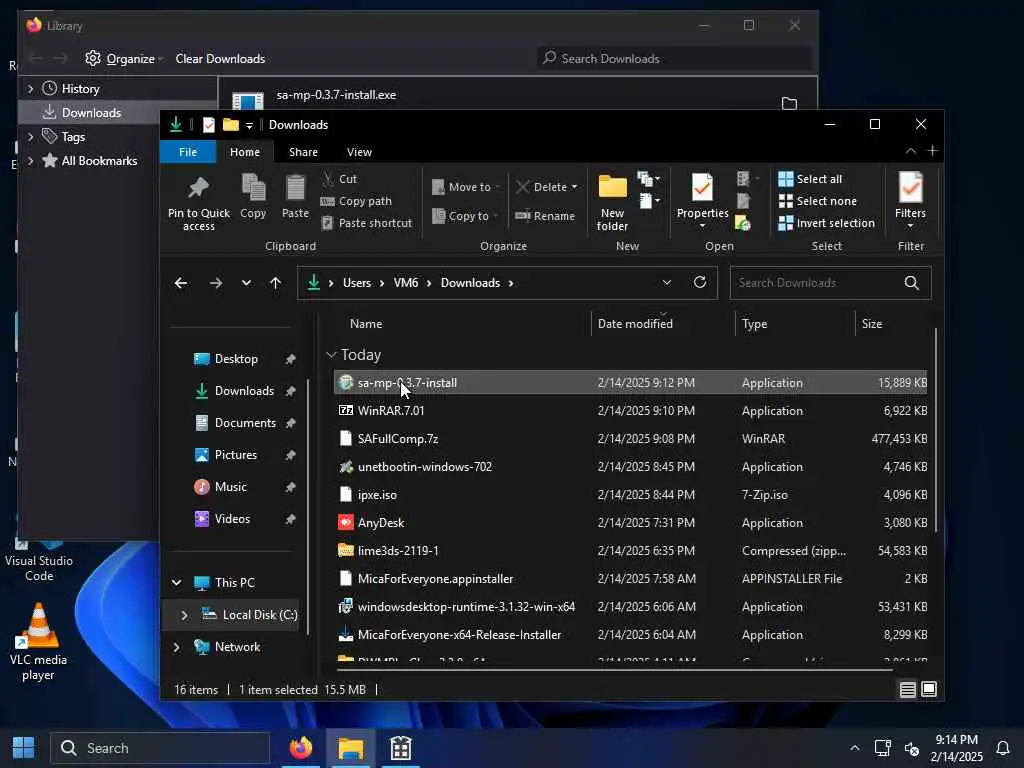The width and height of the screenshot is (1024, 768).
Task: Open recent locations dropdown arrow
Action: pos(246,283)
